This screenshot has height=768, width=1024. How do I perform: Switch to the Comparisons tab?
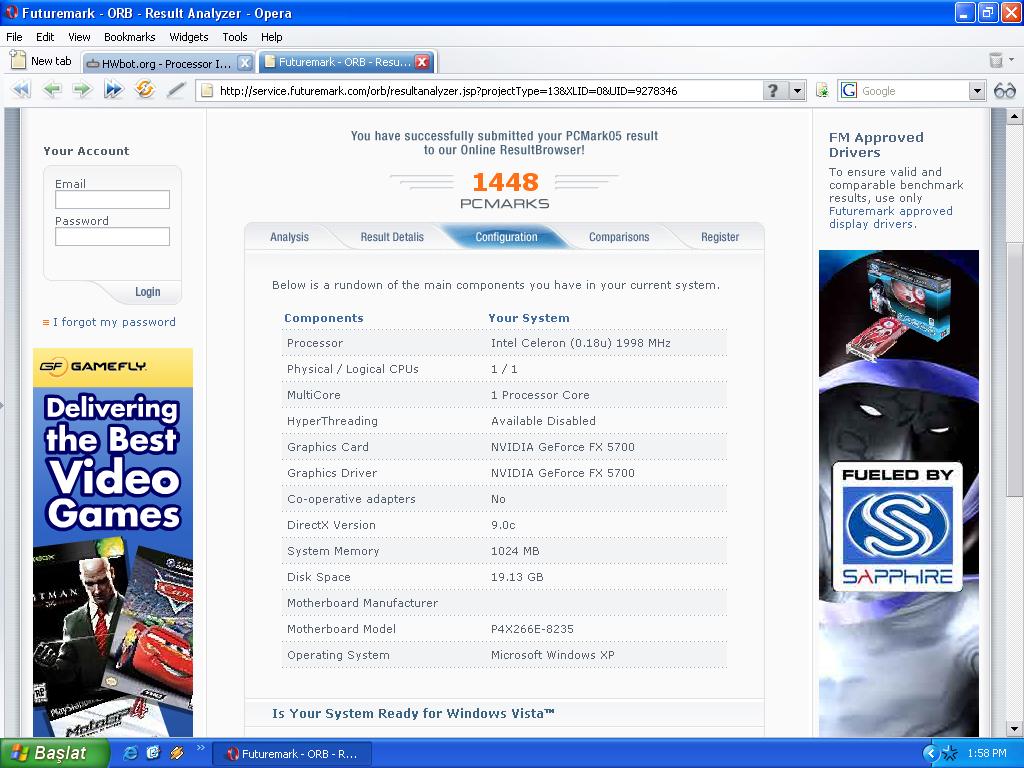619,237
